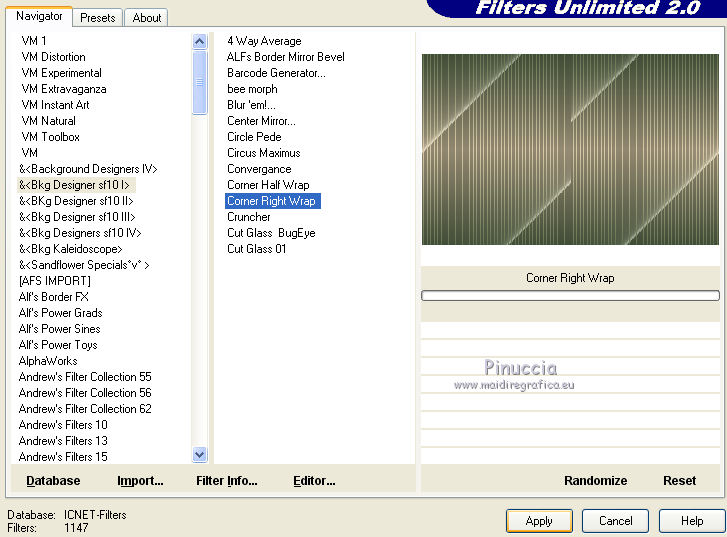Reset the filter settings

[679, 480]
